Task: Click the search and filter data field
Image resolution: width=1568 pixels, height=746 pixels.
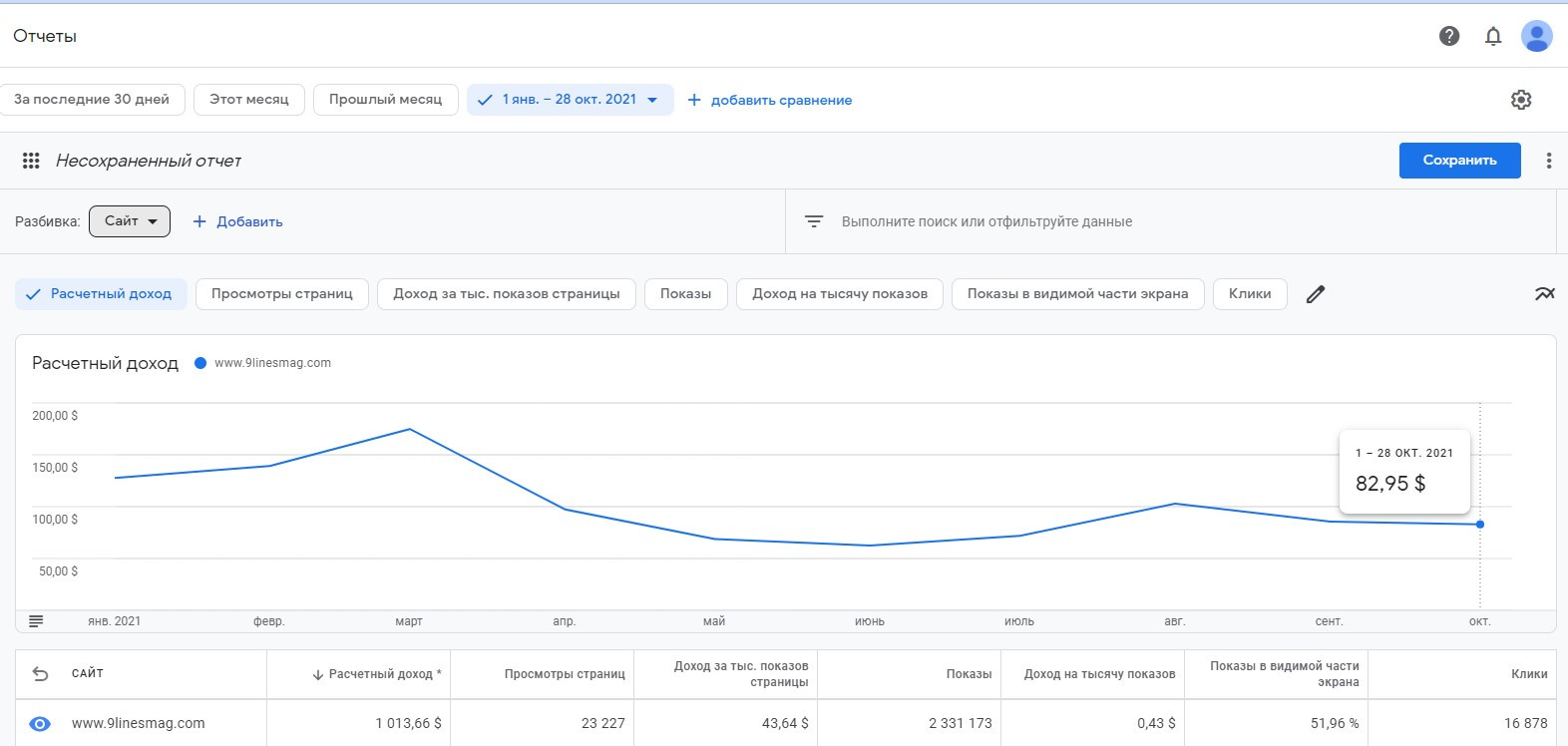Action: point(986,221)
